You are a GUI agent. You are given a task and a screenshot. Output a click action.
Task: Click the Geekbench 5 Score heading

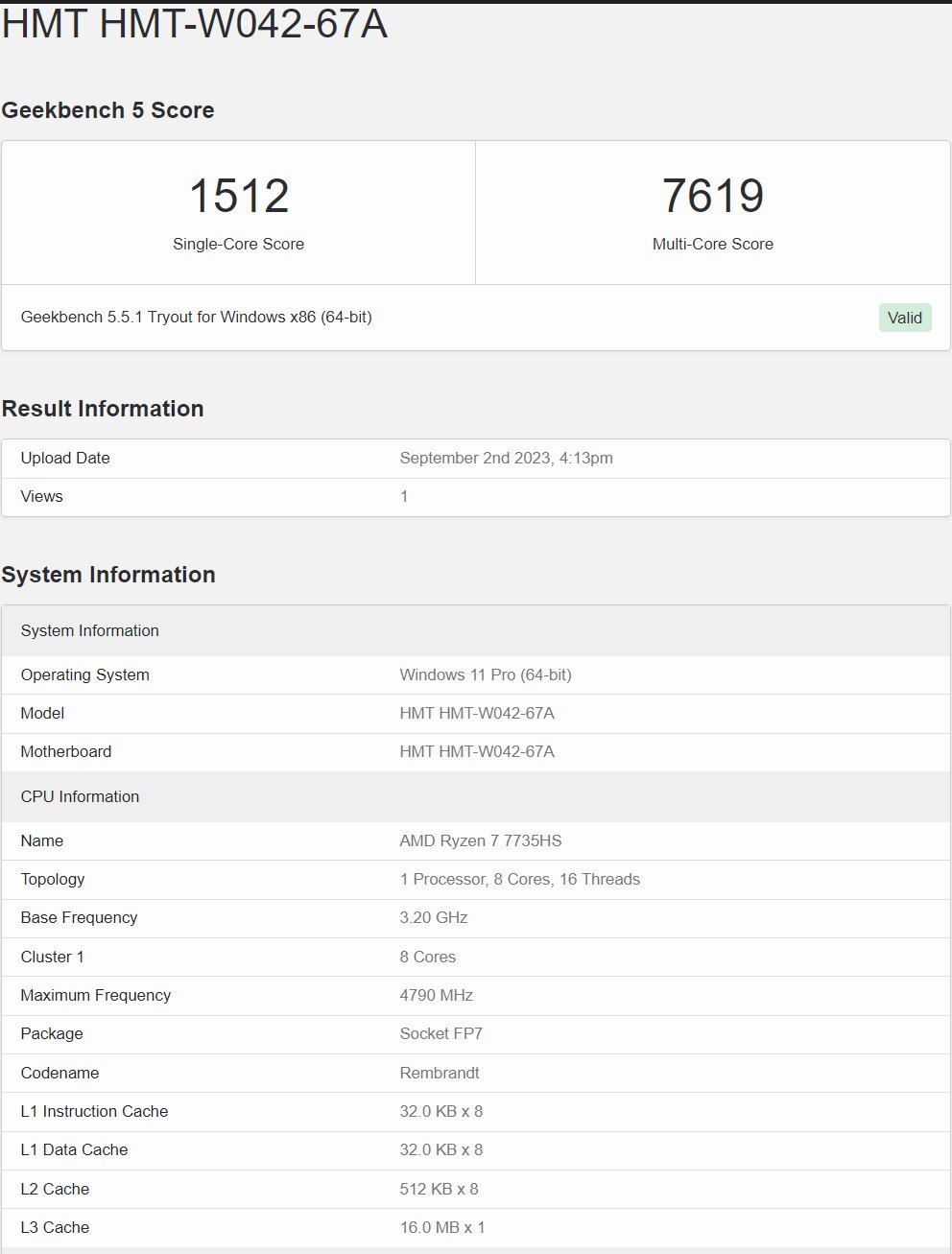coord(107,110)
